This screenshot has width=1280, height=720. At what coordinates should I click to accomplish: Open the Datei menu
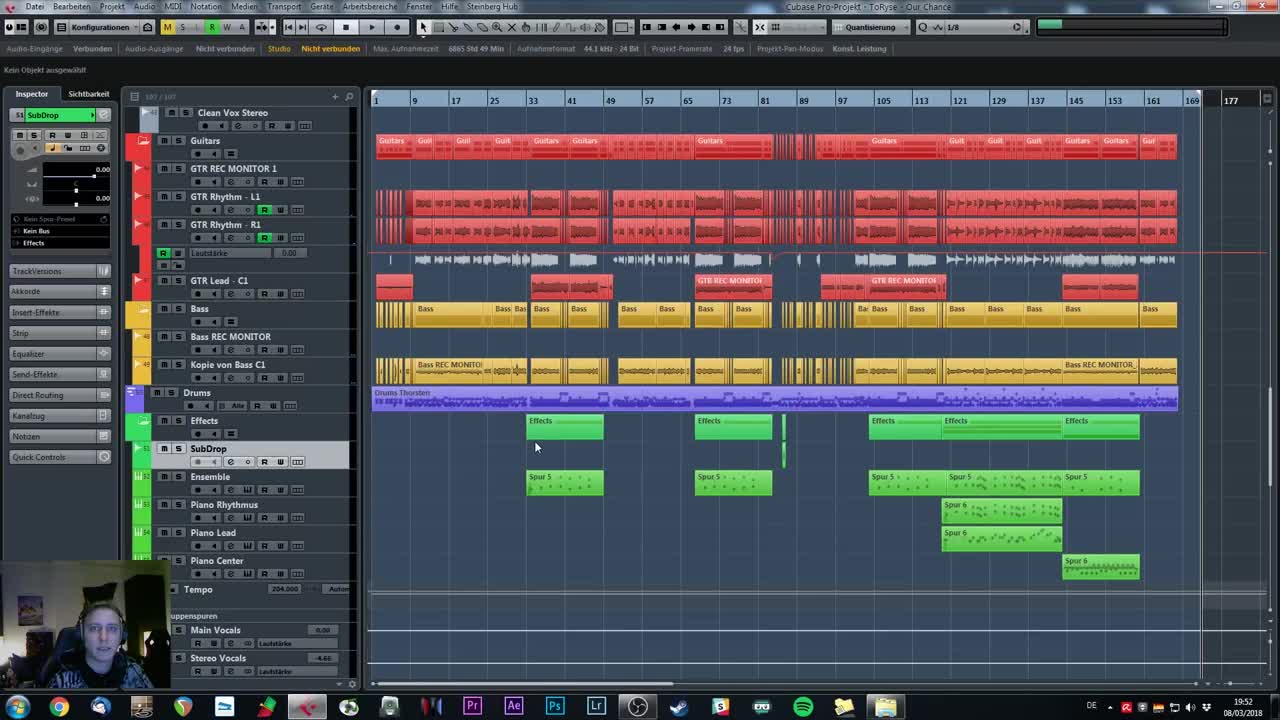coord(34,6)
